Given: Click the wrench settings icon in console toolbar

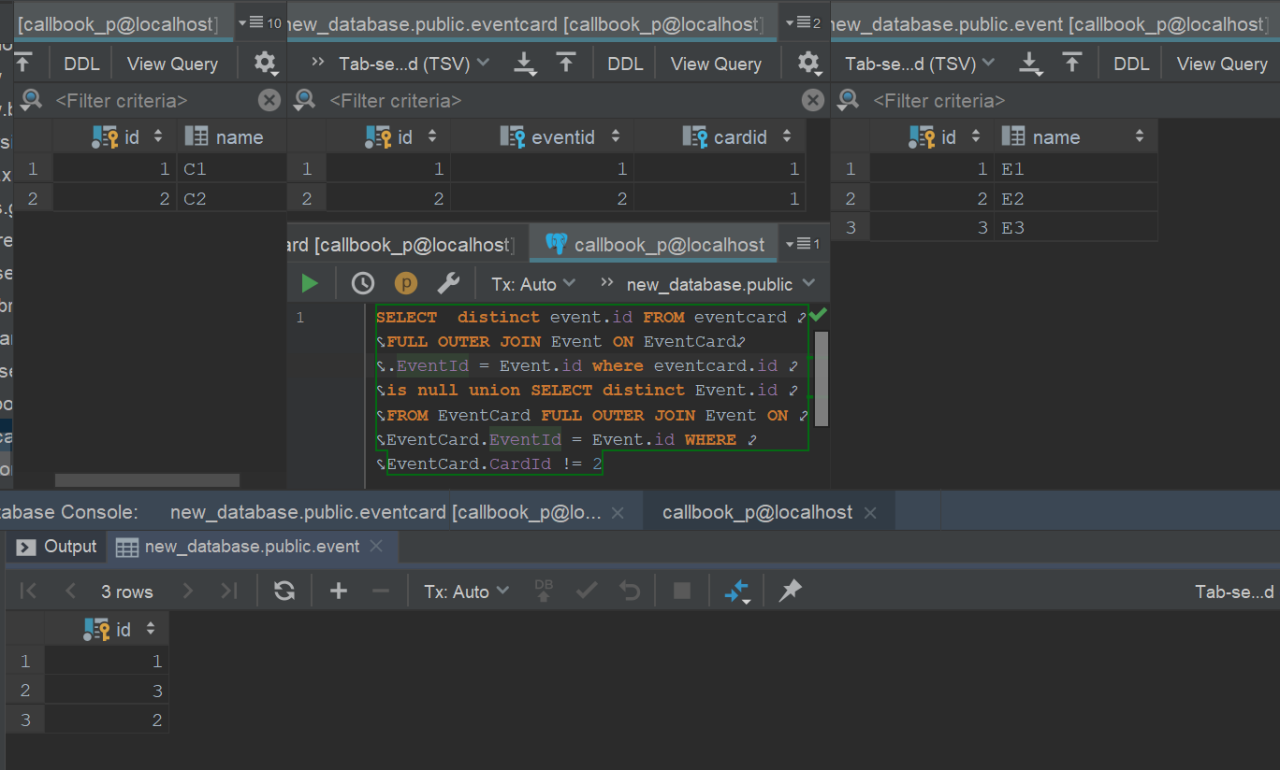Looking at the screenshot, I should [449, 284].
